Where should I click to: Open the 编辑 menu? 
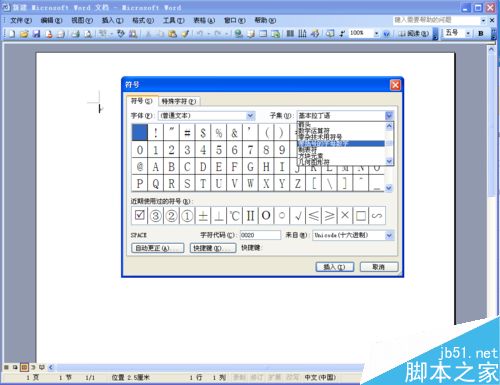[51, 21]
